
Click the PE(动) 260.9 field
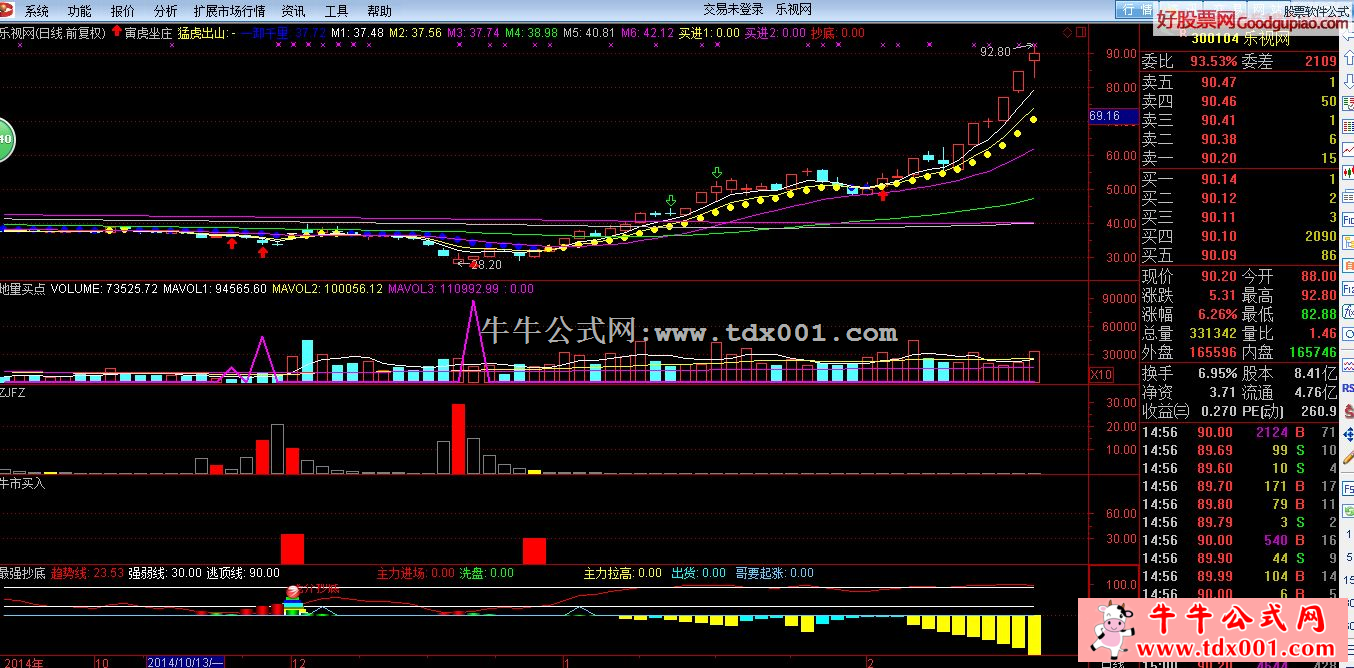1289,411
